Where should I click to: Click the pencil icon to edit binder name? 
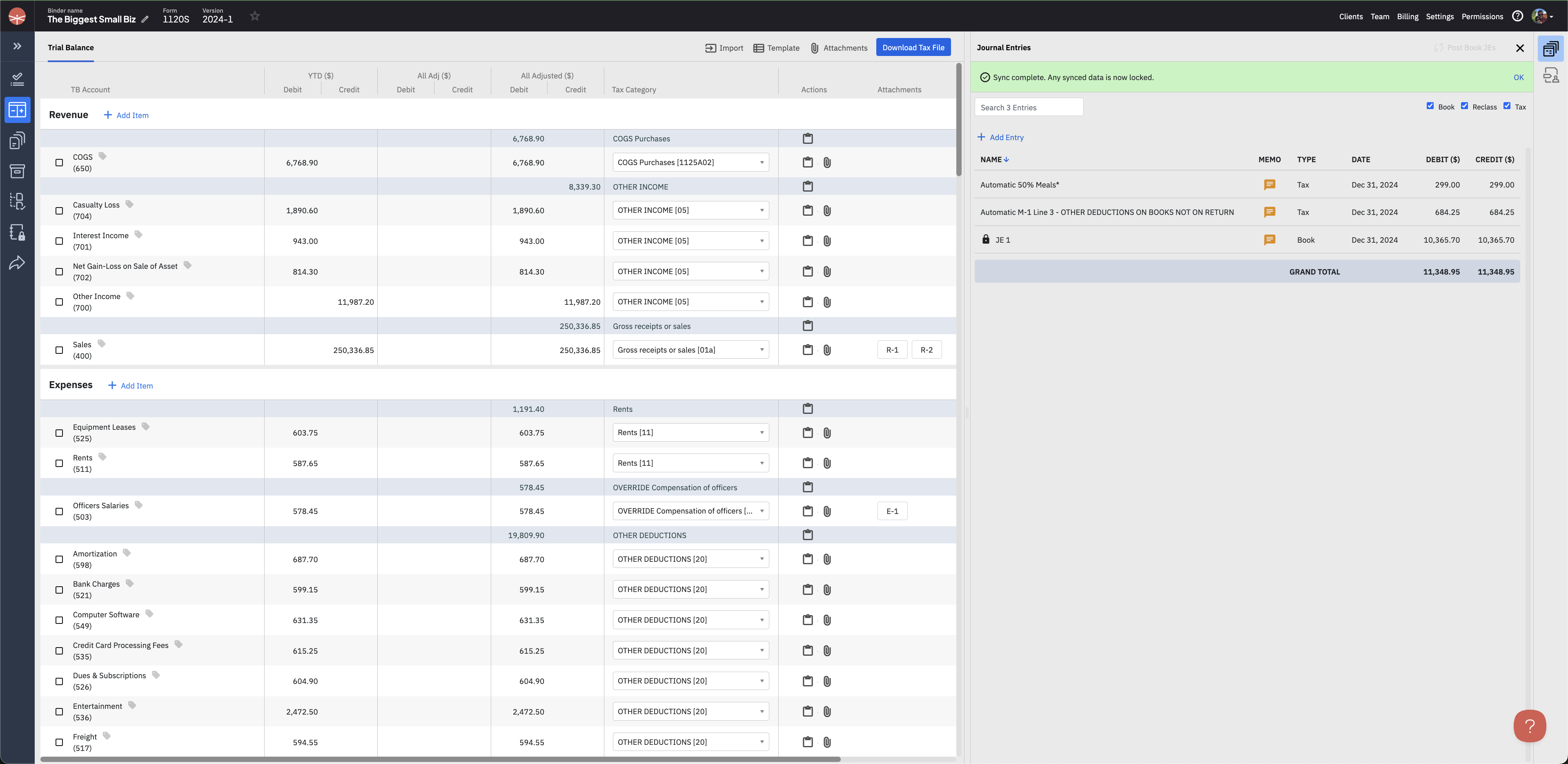pos(145,20)
